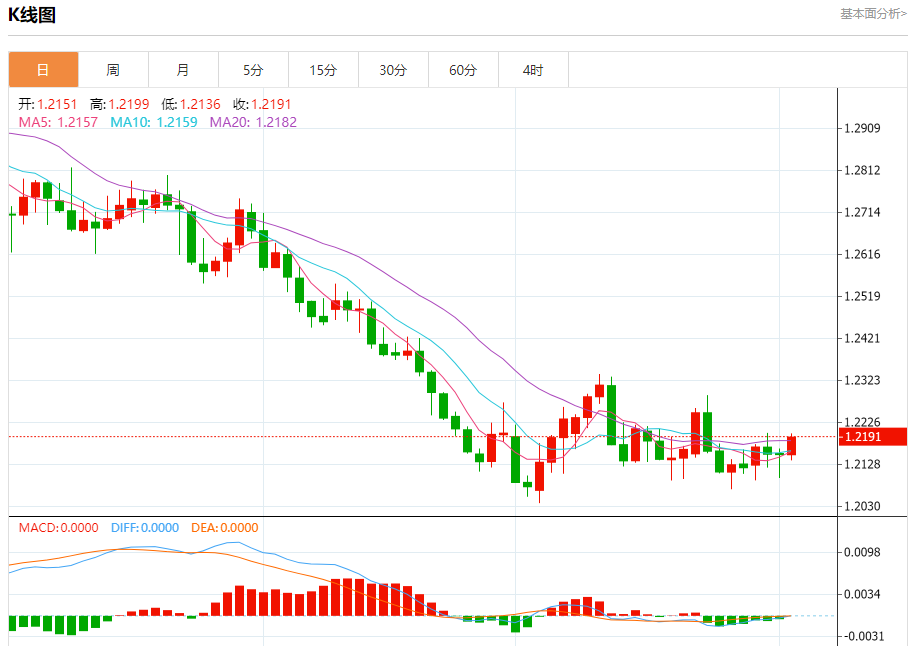Image resolution: width=912 pixels, height=646 pixels.
Task: Click the 1.2030 price axis label
Action: 863,506
